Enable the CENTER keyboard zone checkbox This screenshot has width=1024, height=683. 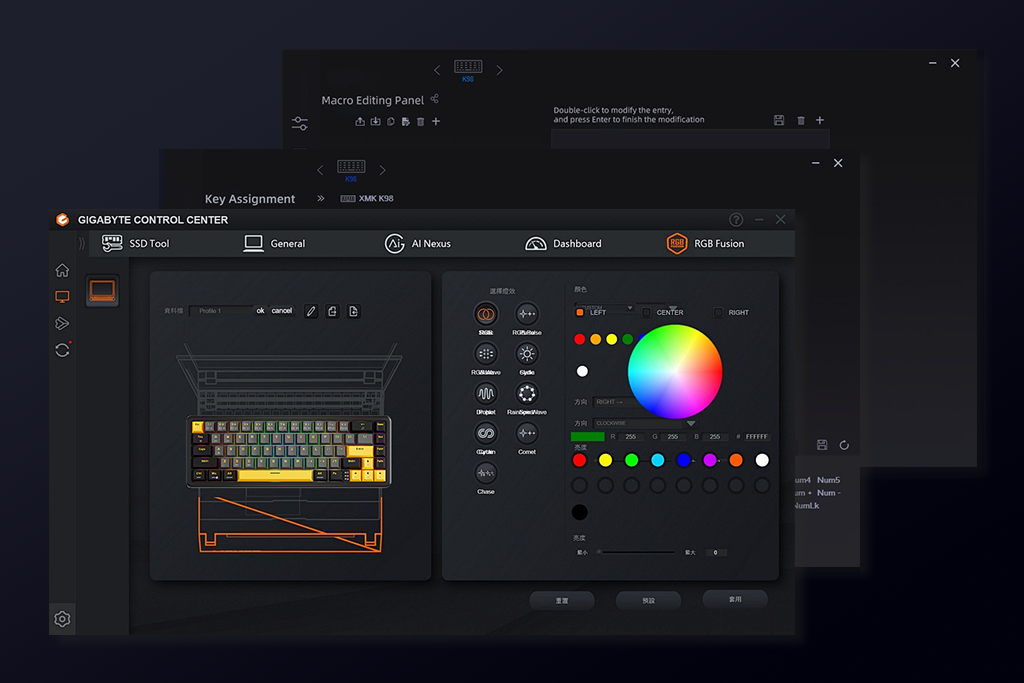[647, 312]
